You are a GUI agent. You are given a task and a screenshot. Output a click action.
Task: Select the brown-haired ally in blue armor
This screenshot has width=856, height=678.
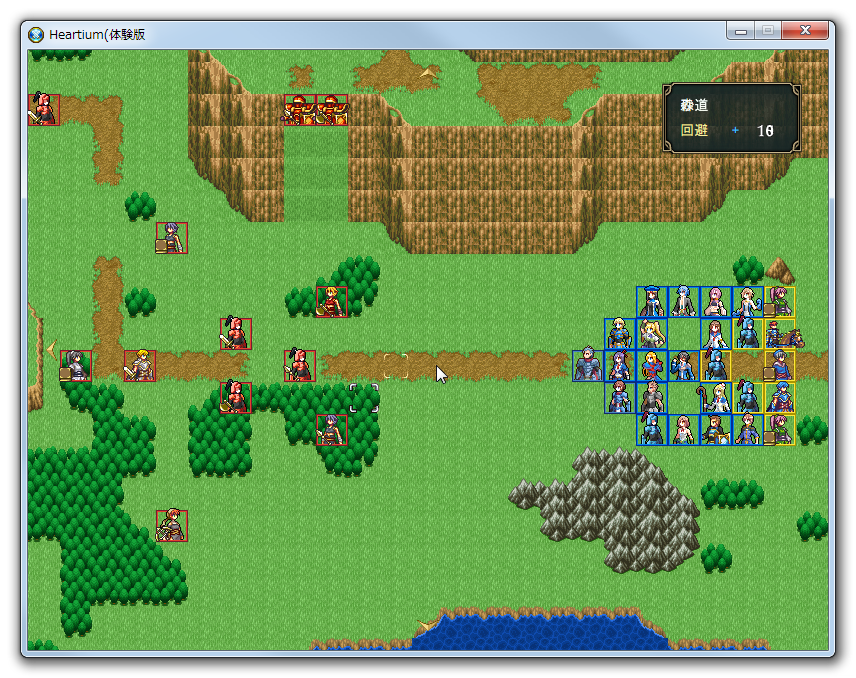(620, 398)
